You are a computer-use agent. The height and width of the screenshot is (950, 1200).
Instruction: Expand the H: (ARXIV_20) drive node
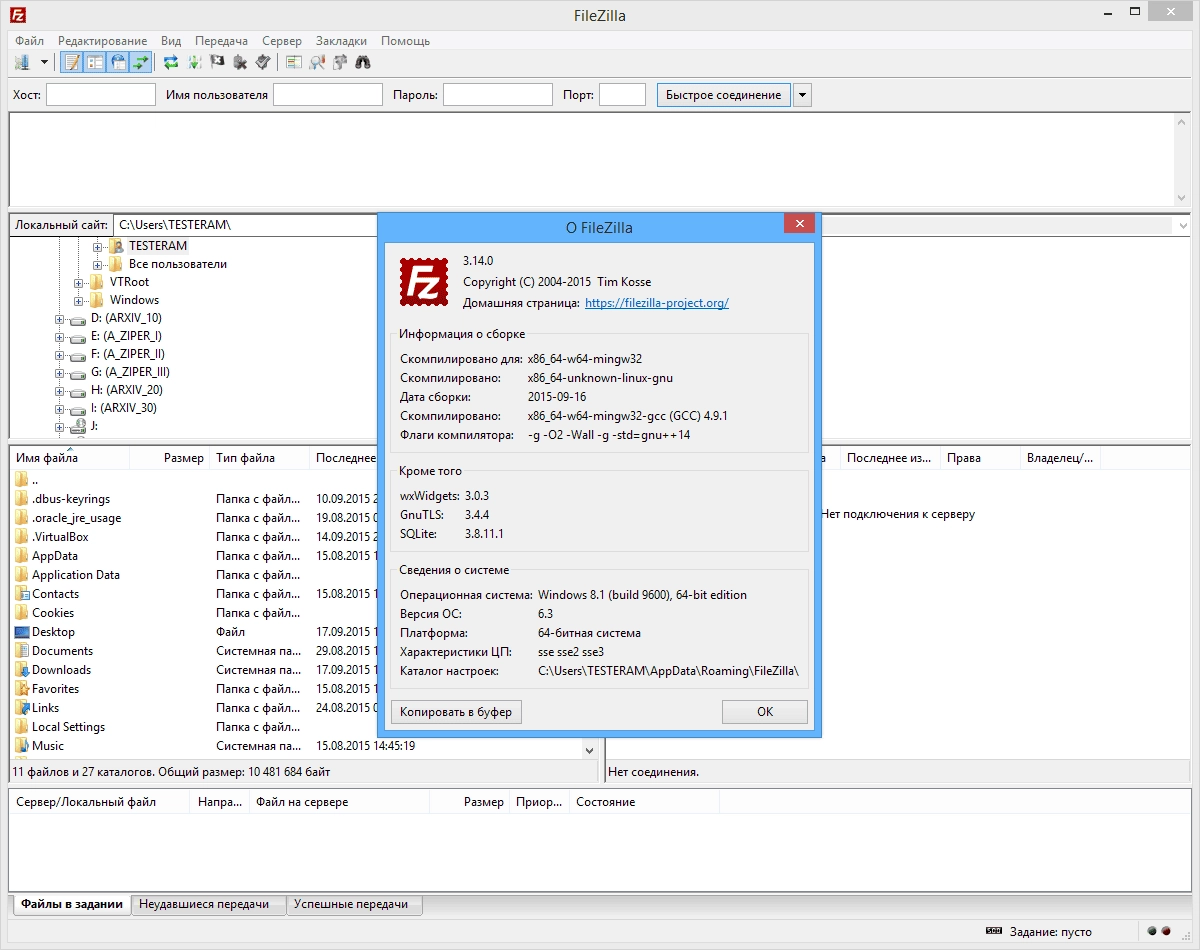[x=60, y=390]
